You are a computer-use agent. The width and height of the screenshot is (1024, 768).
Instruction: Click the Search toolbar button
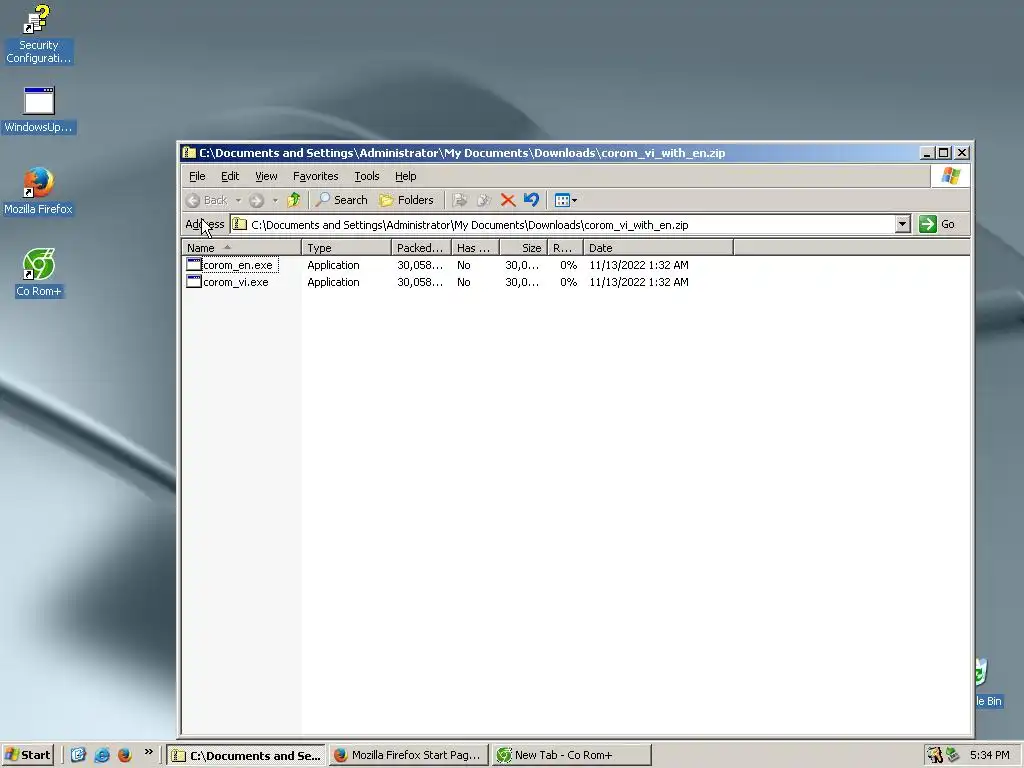[342, 200]
